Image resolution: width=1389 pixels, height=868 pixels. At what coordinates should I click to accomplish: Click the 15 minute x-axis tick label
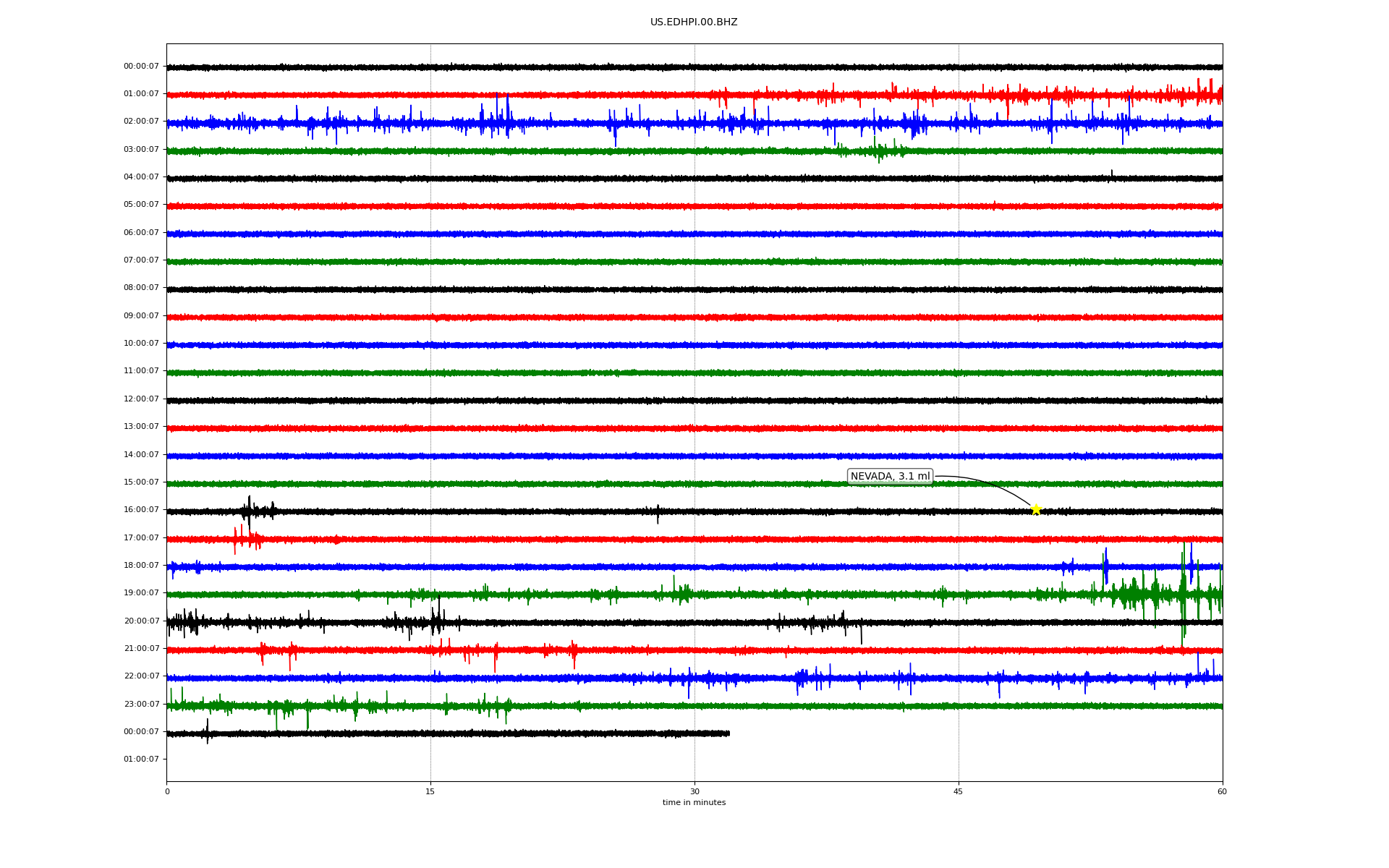[x=430, y=791]
